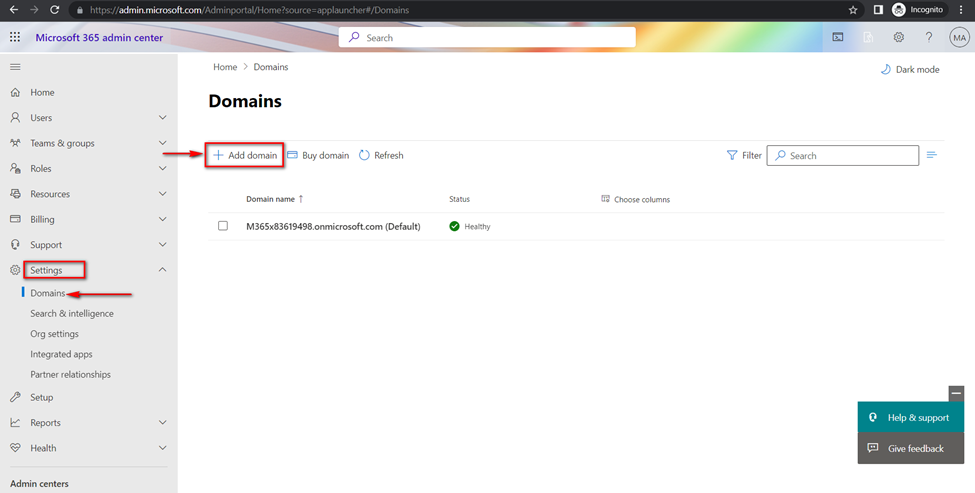Click the Home house icon in sidebar
This screenshot has height=493, width=975.
click(x=16, y=93)
